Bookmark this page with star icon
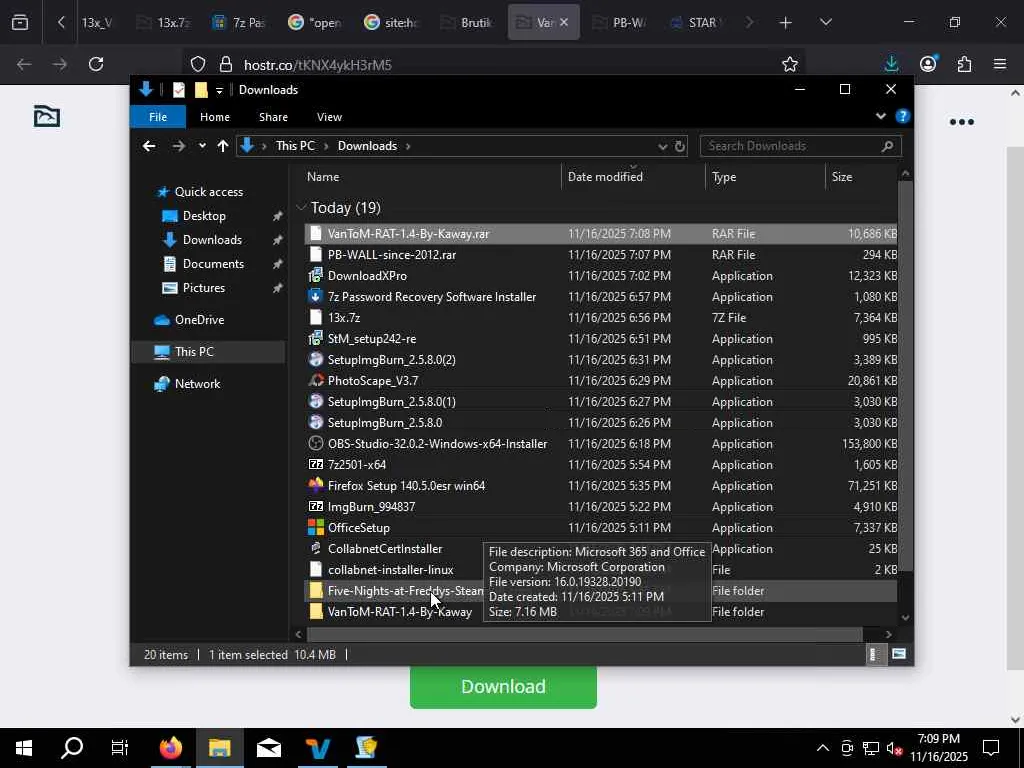This screenshot has height=768, width=1024. tap(790, 64)
